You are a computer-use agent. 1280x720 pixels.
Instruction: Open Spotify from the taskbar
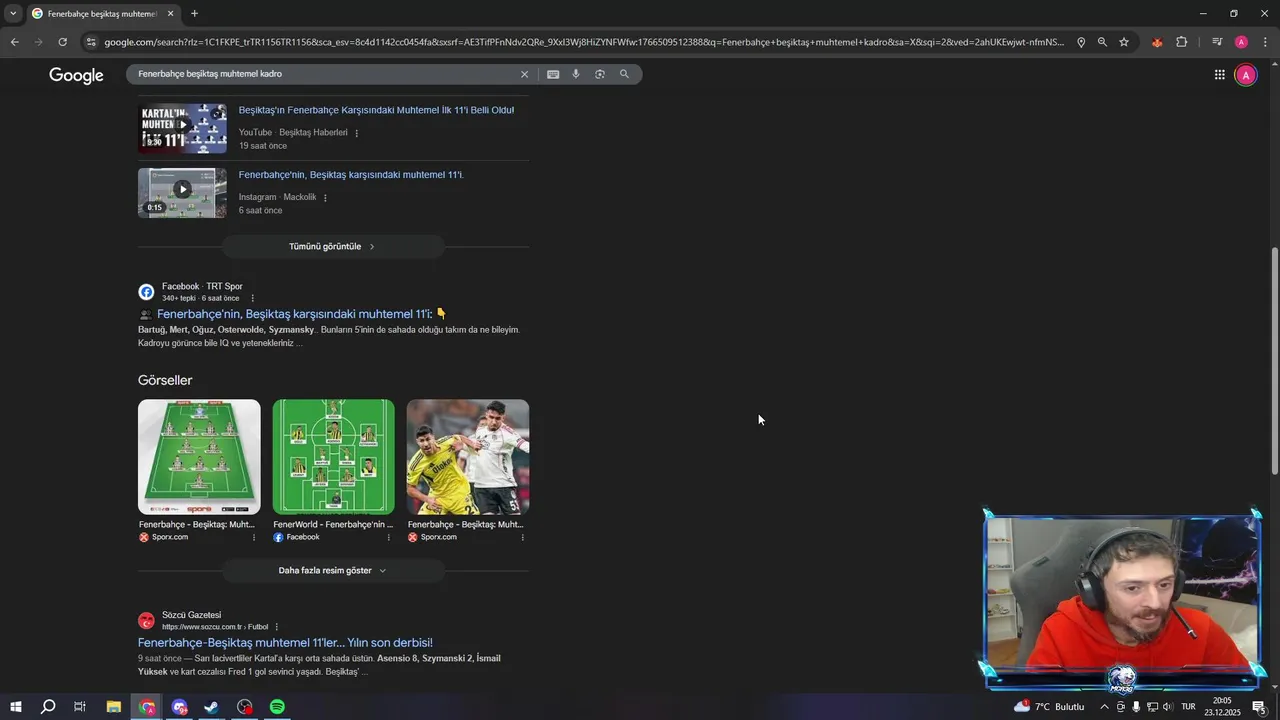[277, 707]
